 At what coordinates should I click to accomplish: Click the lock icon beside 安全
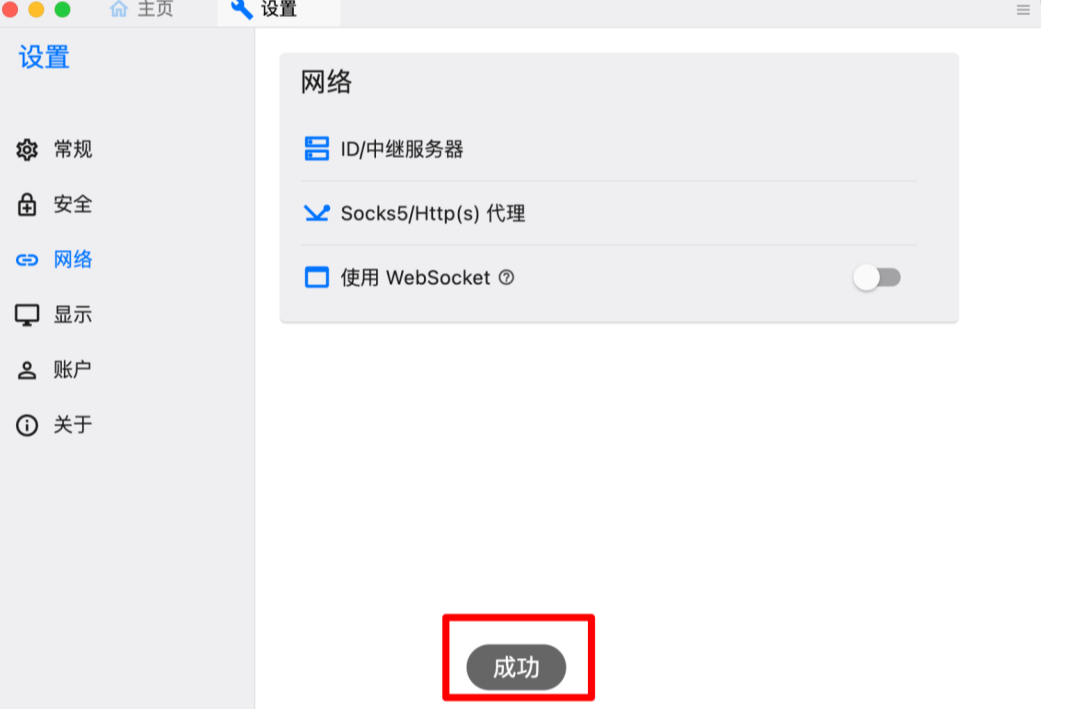click(x=27, y=204)
